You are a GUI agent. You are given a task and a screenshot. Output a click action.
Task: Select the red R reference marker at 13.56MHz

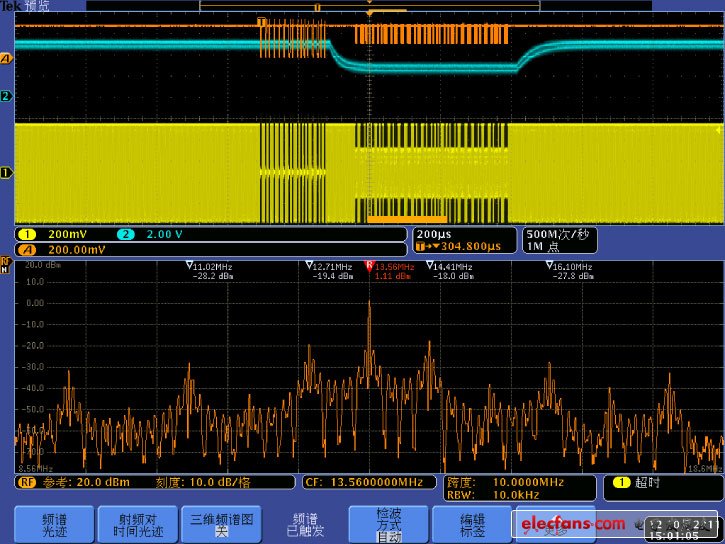point(370,267)
